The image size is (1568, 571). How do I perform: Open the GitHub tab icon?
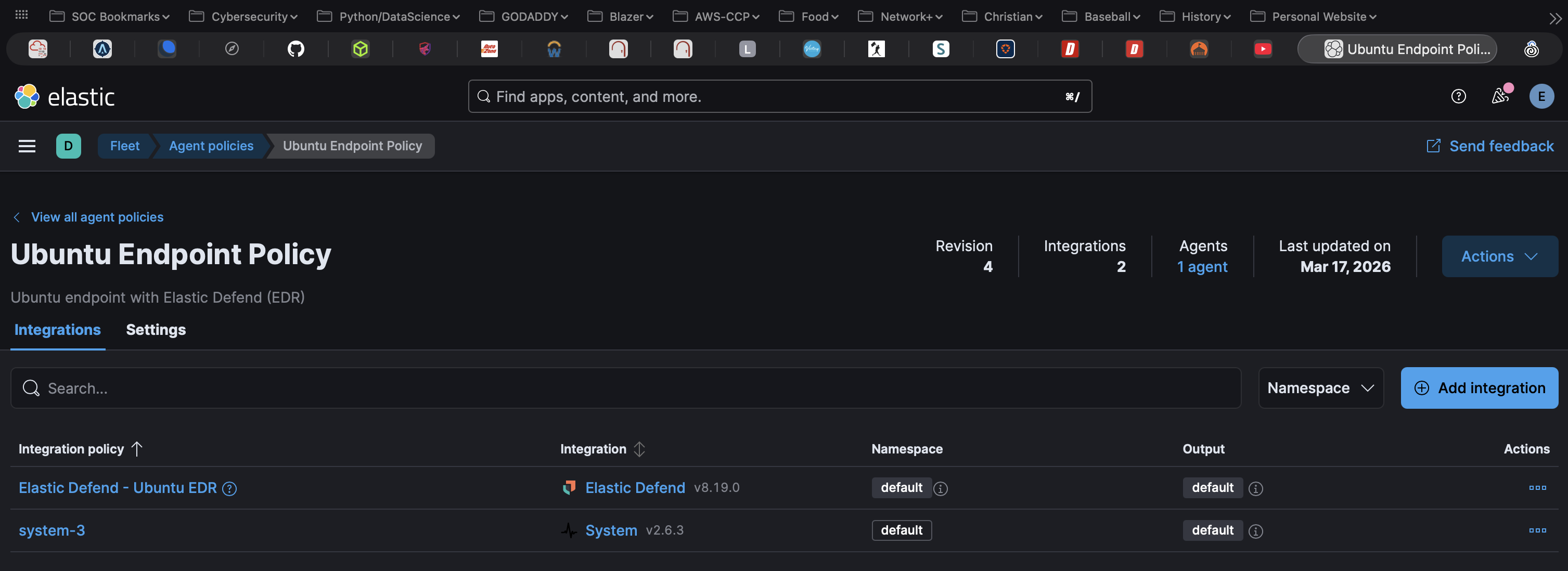click(x=296, y=49)
